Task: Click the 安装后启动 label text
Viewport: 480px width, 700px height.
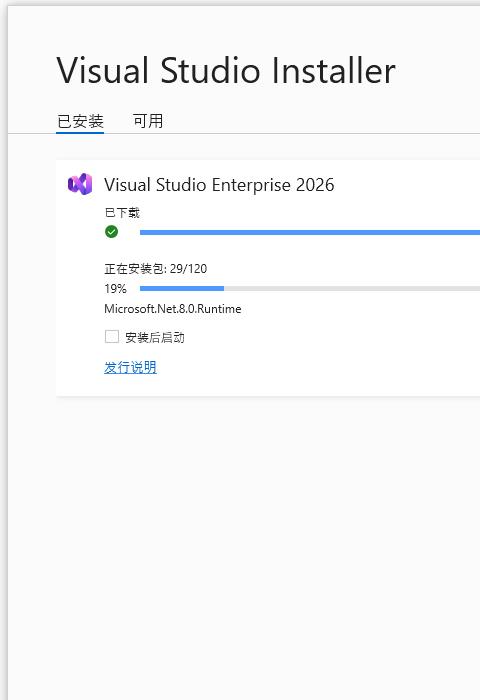Action: pyautogui.click(x=154, y=338)
